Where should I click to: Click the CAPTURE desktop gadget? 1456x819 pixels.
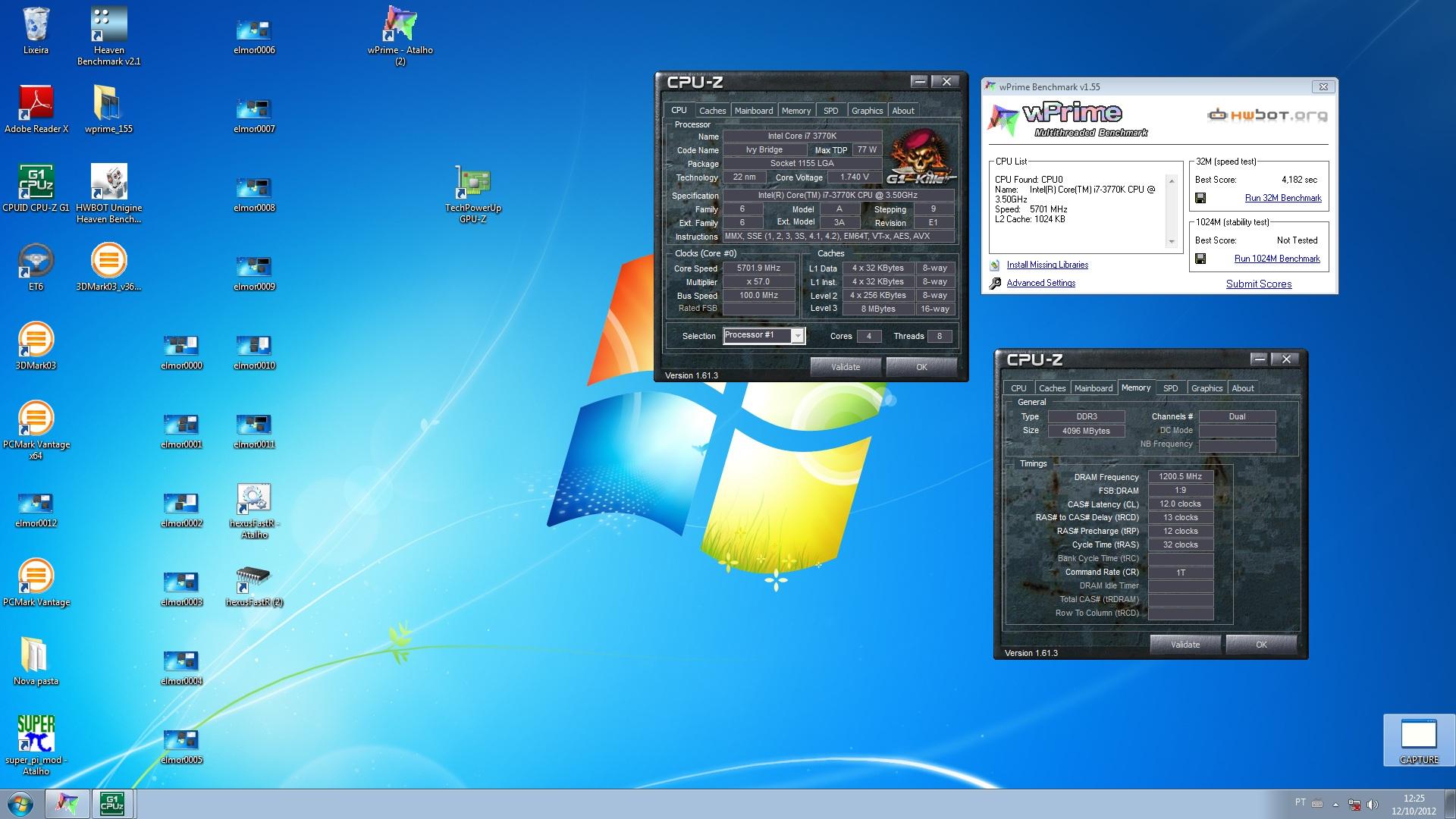pyautogui.click(x=1419, y=741)
